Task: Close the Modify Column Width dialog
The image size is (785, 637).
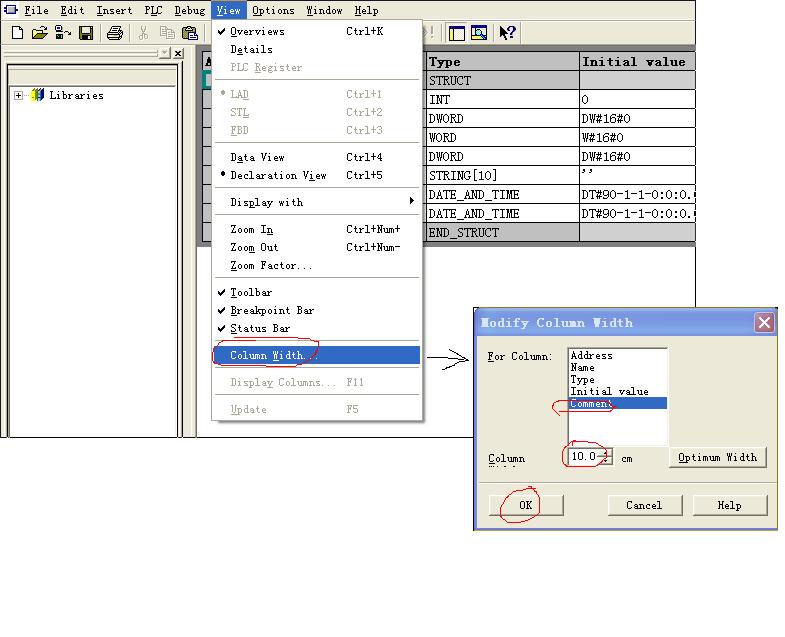Action: point(764,323)
